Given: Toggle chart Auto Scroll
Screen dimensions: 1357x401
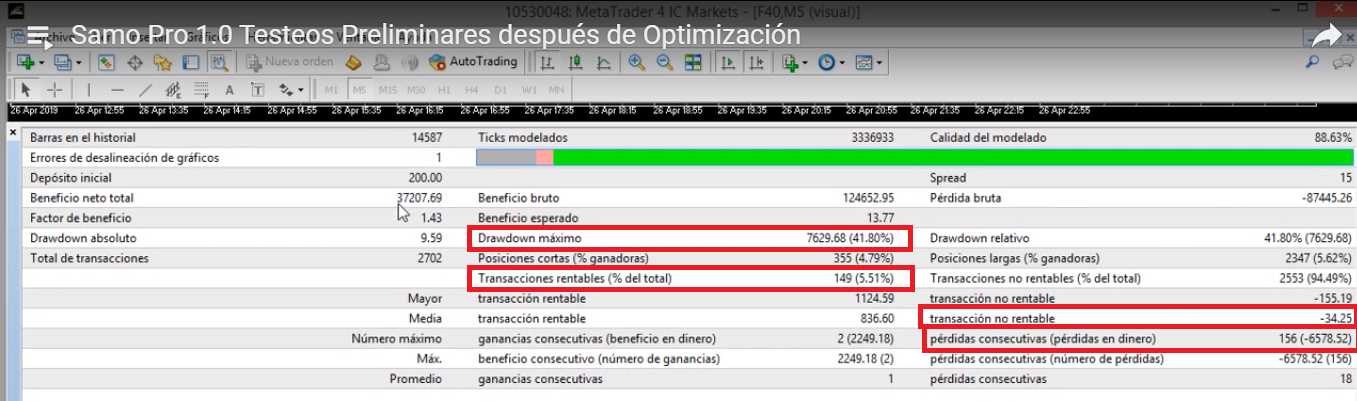Looking at the screenshot, I should pos(728,62).
